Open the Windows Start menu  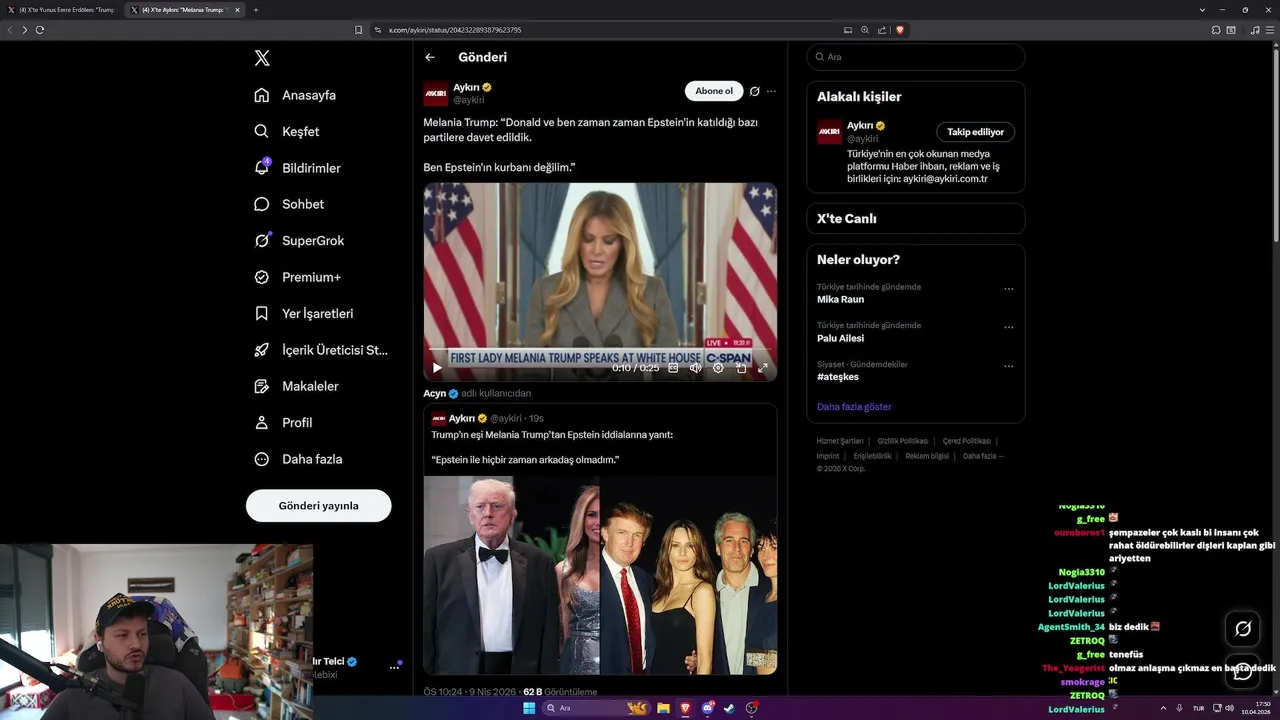tap(529, 708)
